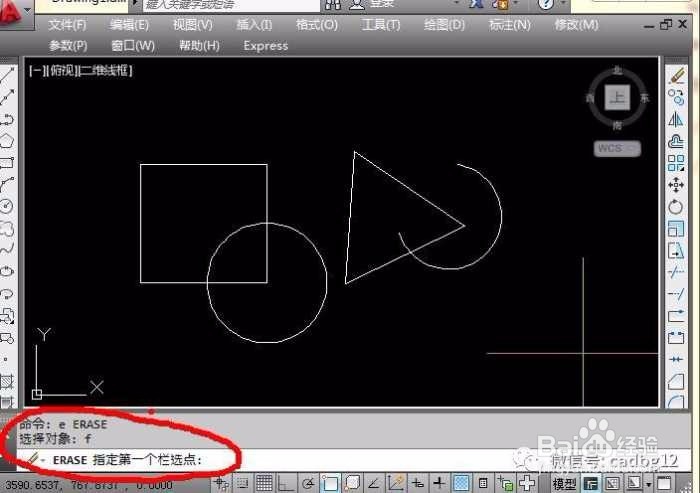
Task: Select the Polyline tool
Action: [8, 119]
